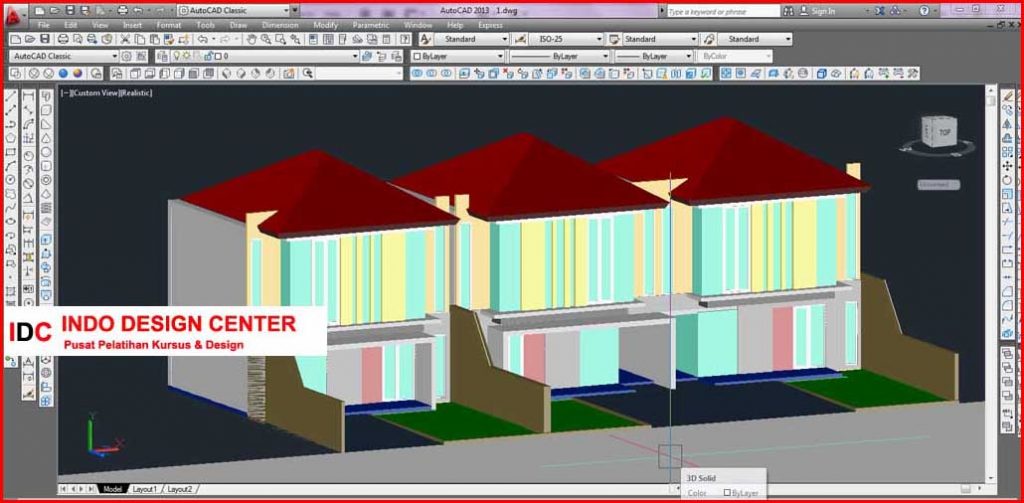Open the Infocenter Help question mark

[924, 11]
